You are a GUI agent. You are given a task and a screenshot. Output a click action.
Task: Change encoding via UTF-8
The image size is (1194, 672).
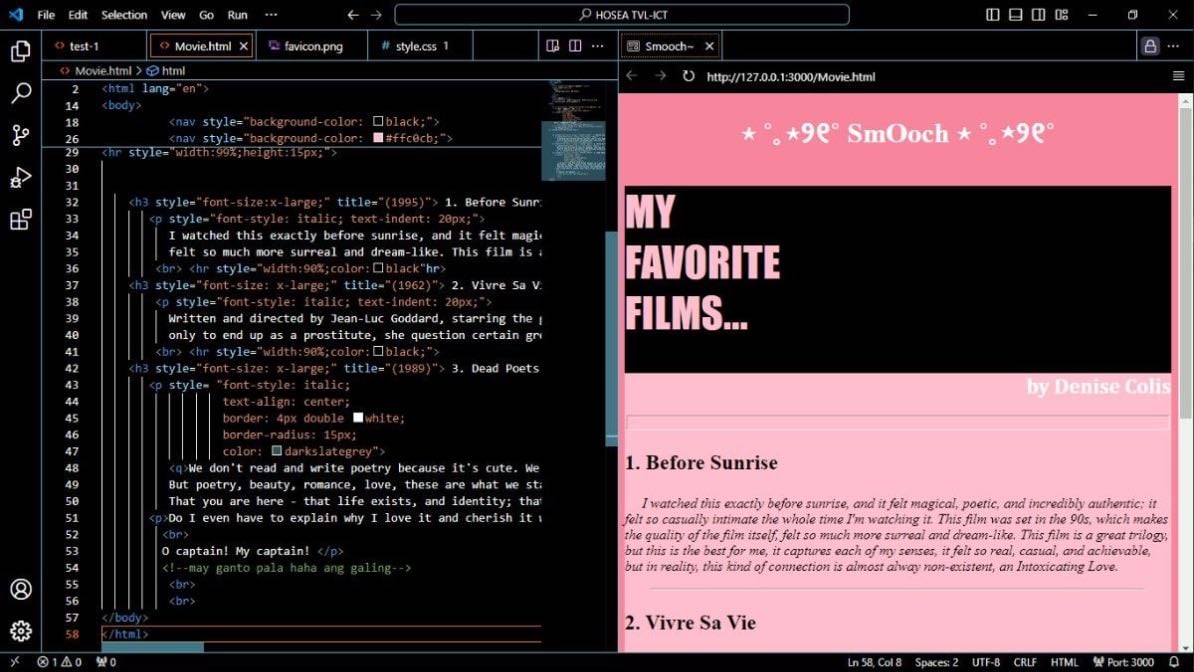point(985,662)
